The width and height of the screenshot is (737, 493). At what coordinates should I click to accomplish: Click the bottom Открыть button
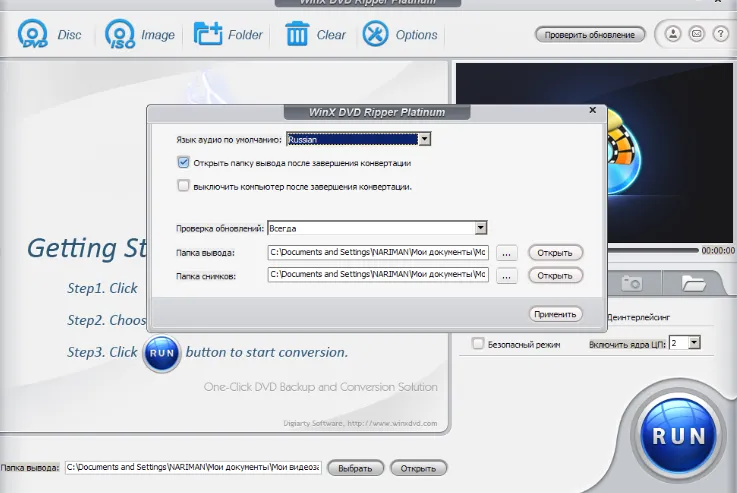pos(418,468)
